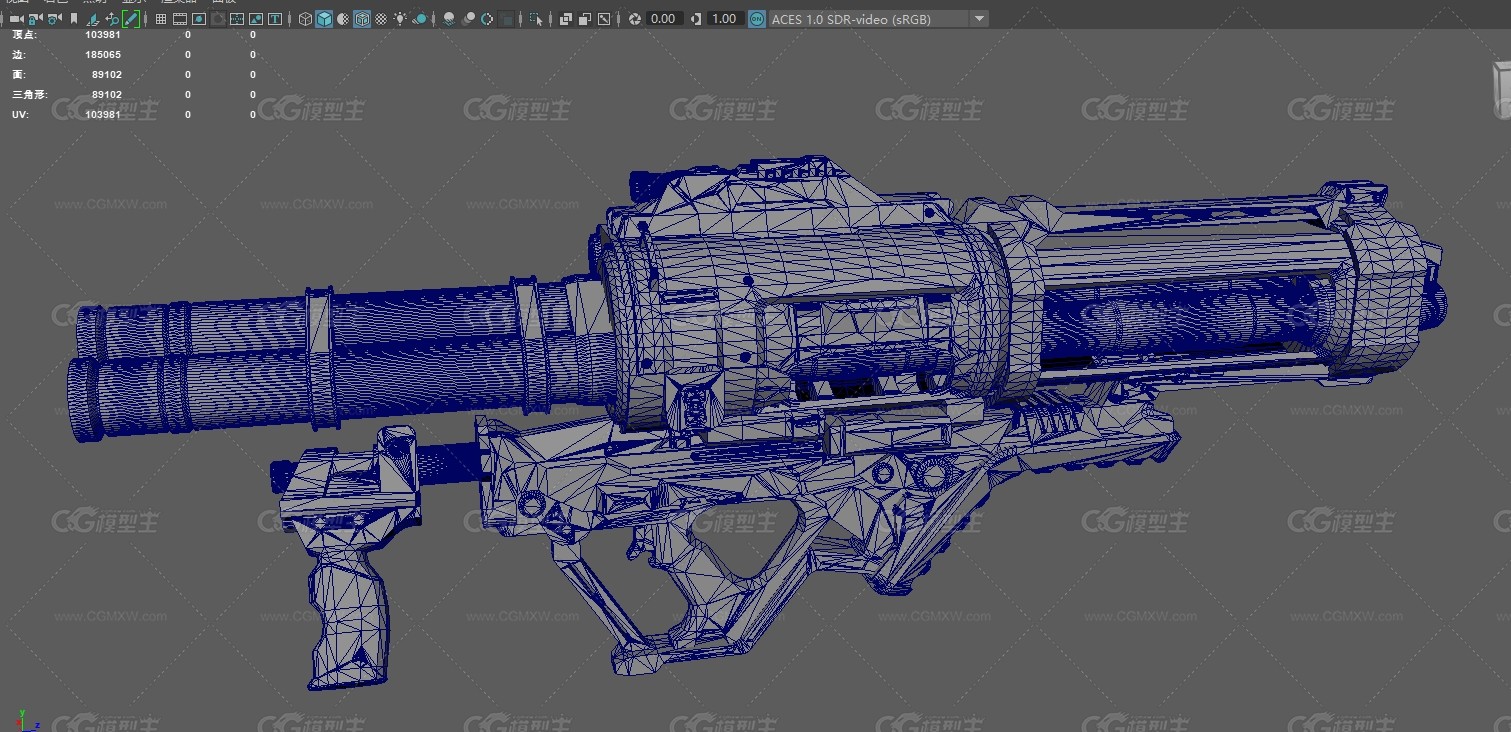Viewport: 1511px width, 732px height.
Task: Click Use All Lights bulb icon
Action: (400, 19)
